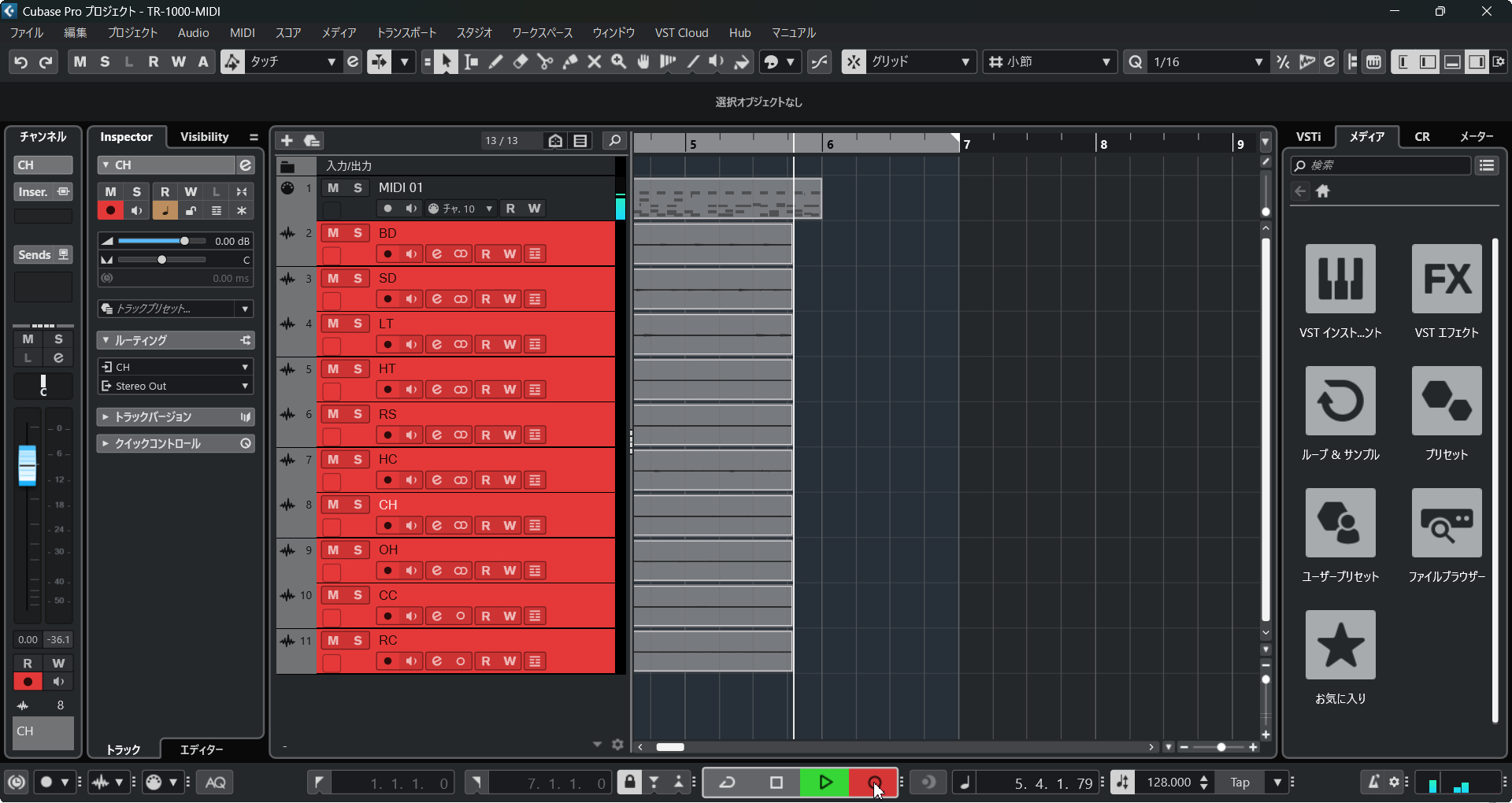This screenshot has width=1512, height=803.
Task: Open VST Instruments media tile
Action: click(1340, 279)
